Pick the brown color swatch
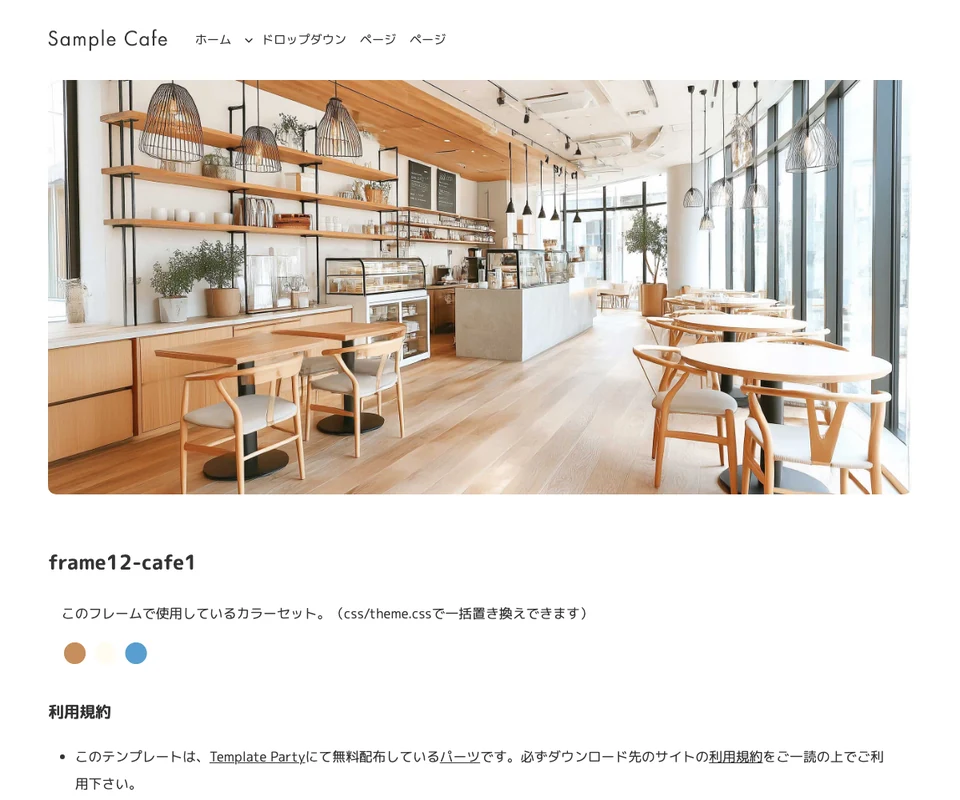This screenshot has width=960, height=800. (75, 653)
